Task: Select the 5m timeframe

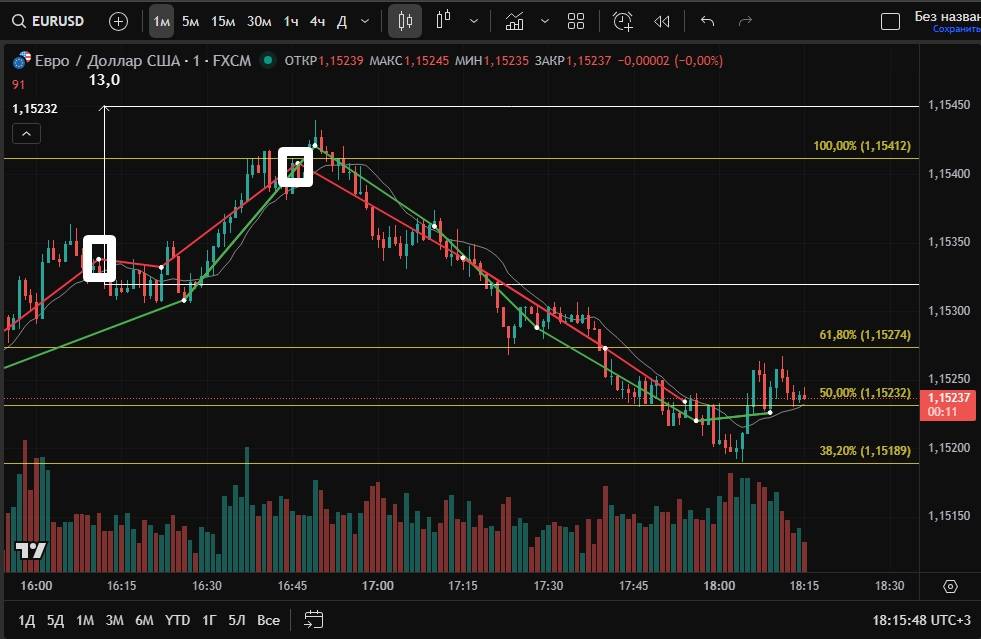Action: (190, 21)
